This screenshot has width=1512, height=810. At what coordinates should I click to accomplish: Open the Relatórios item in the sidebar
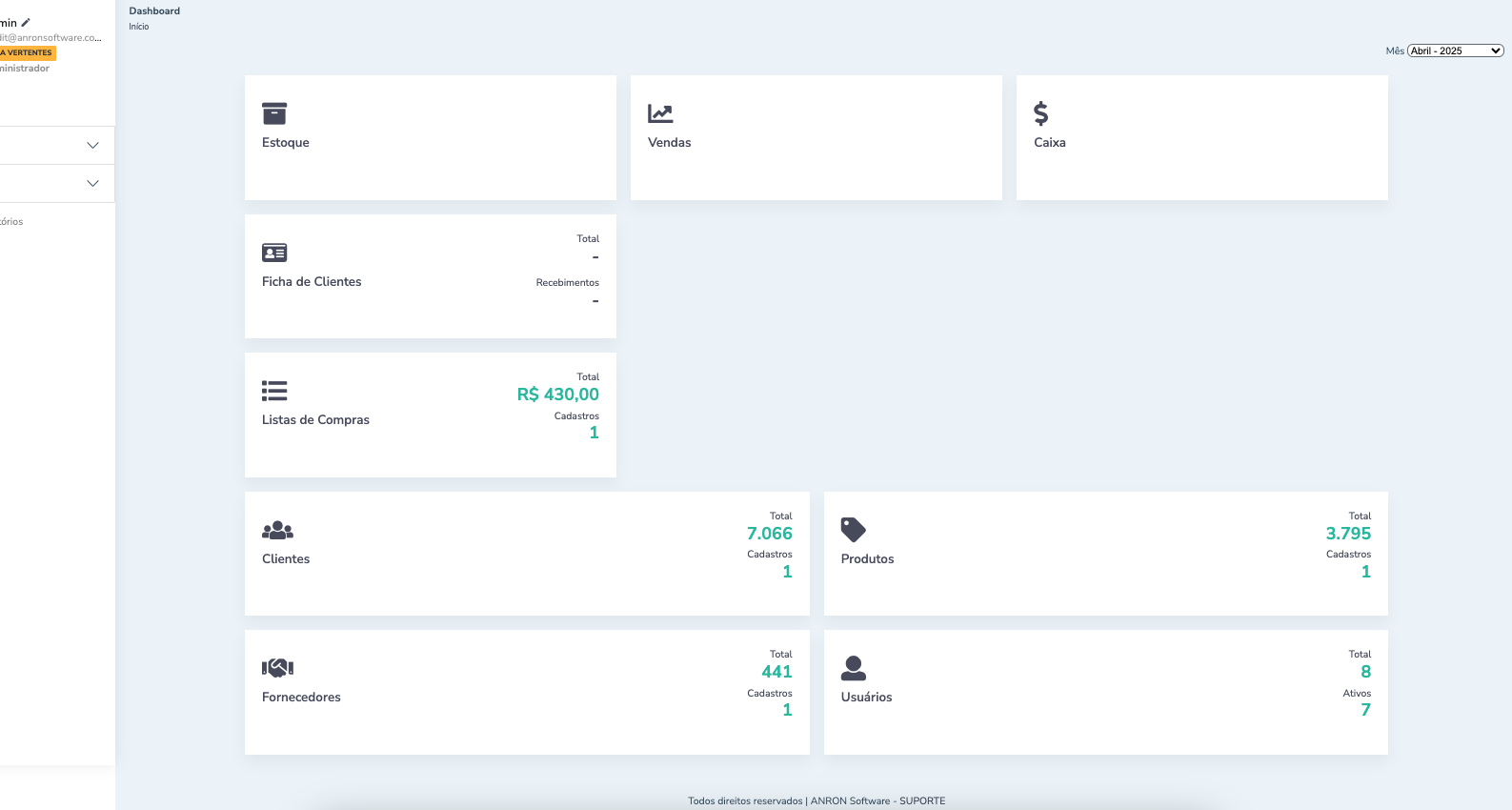point(11,222)
